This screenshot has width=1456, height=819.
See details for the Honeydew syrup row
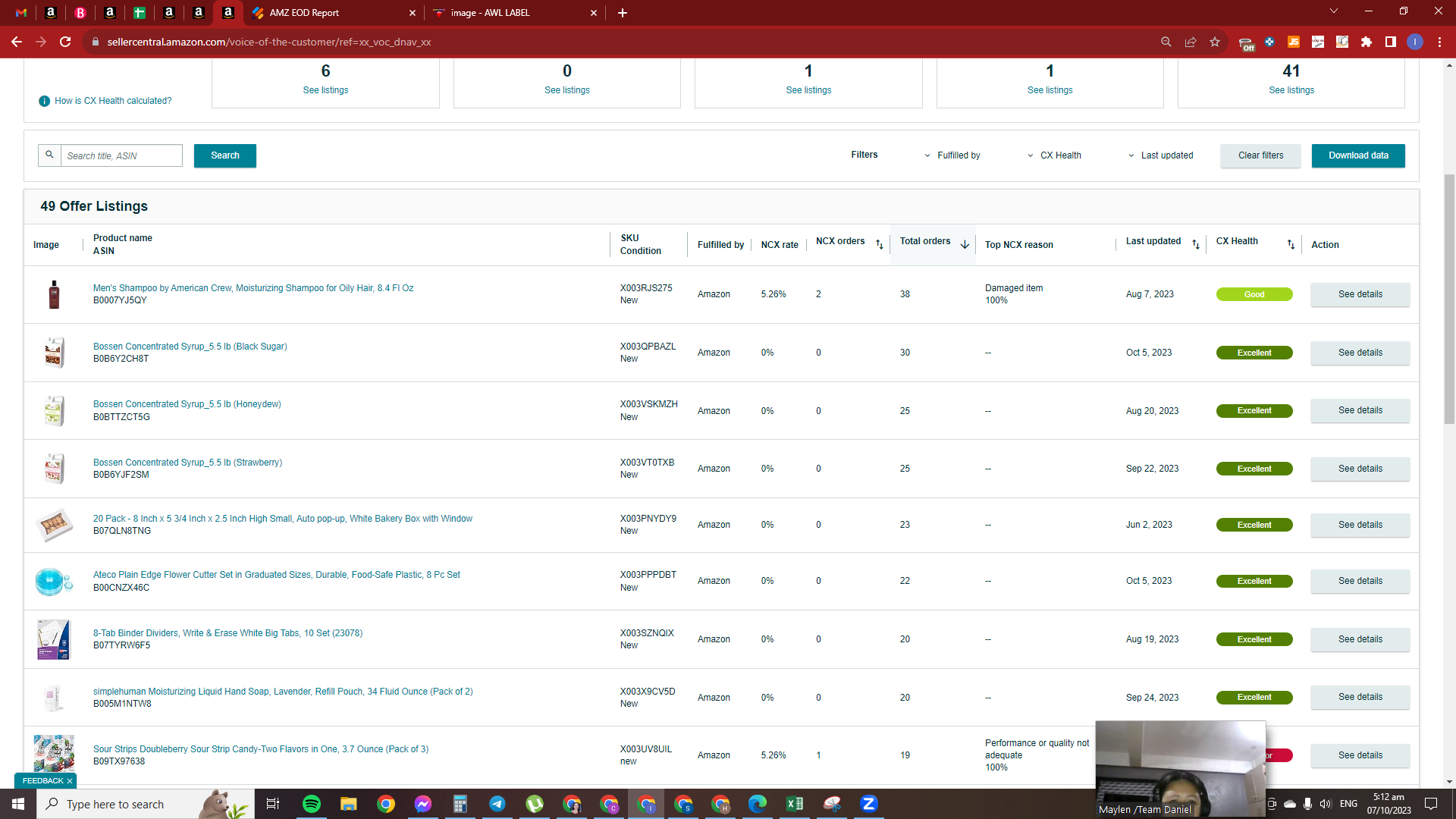coord(1360,410)
